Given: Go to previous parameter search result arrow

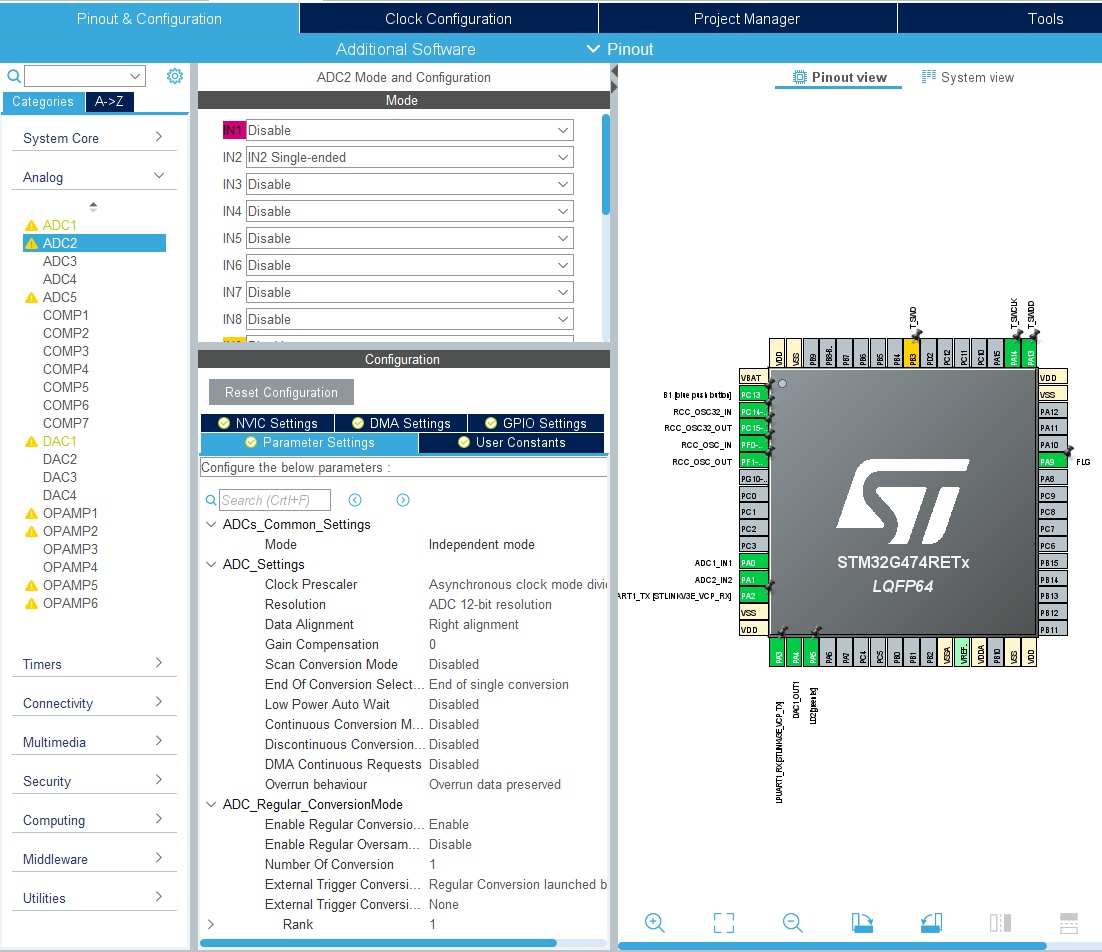Looking at the screenshot, I should (355, 500).
